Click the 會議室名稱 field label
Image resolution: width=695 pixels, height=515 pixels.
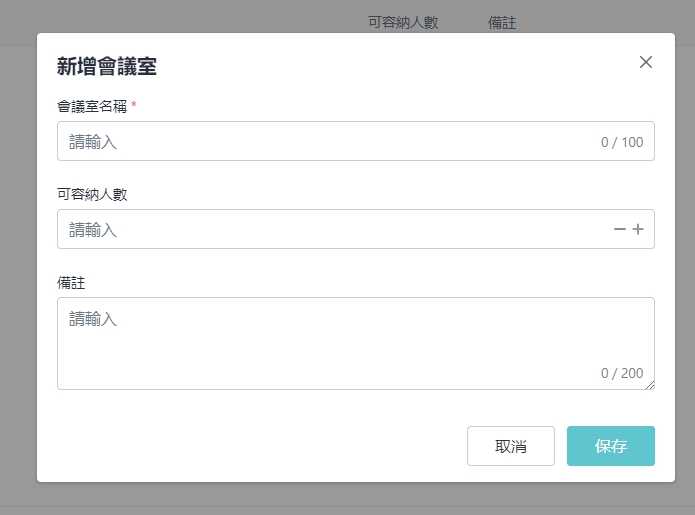pos(92,106)
